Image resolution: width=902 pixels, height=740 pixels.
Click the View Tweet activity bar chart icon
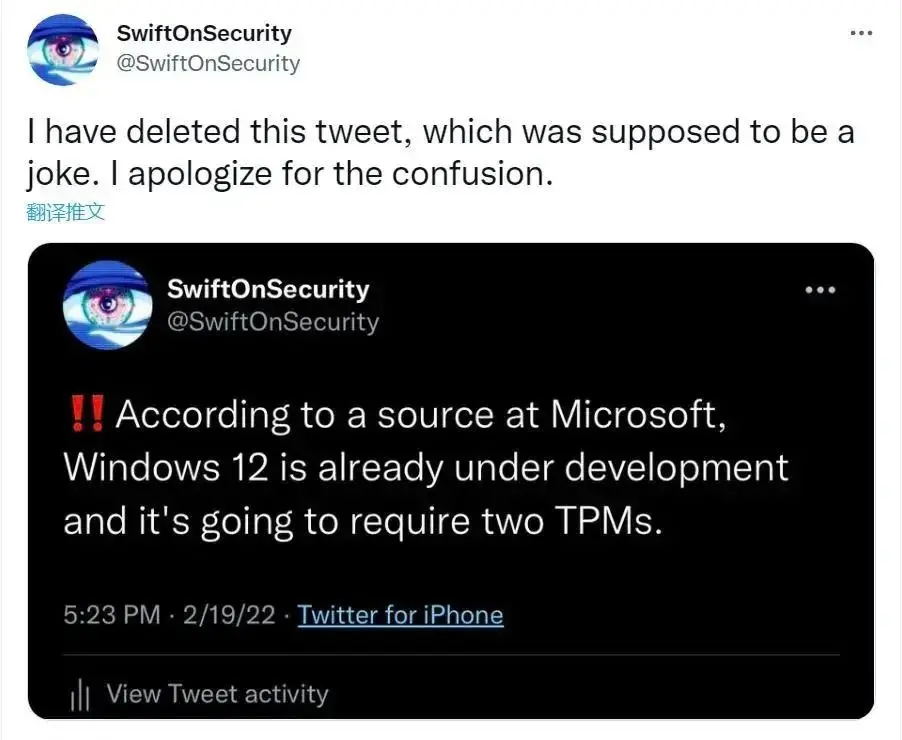point(80,695)
